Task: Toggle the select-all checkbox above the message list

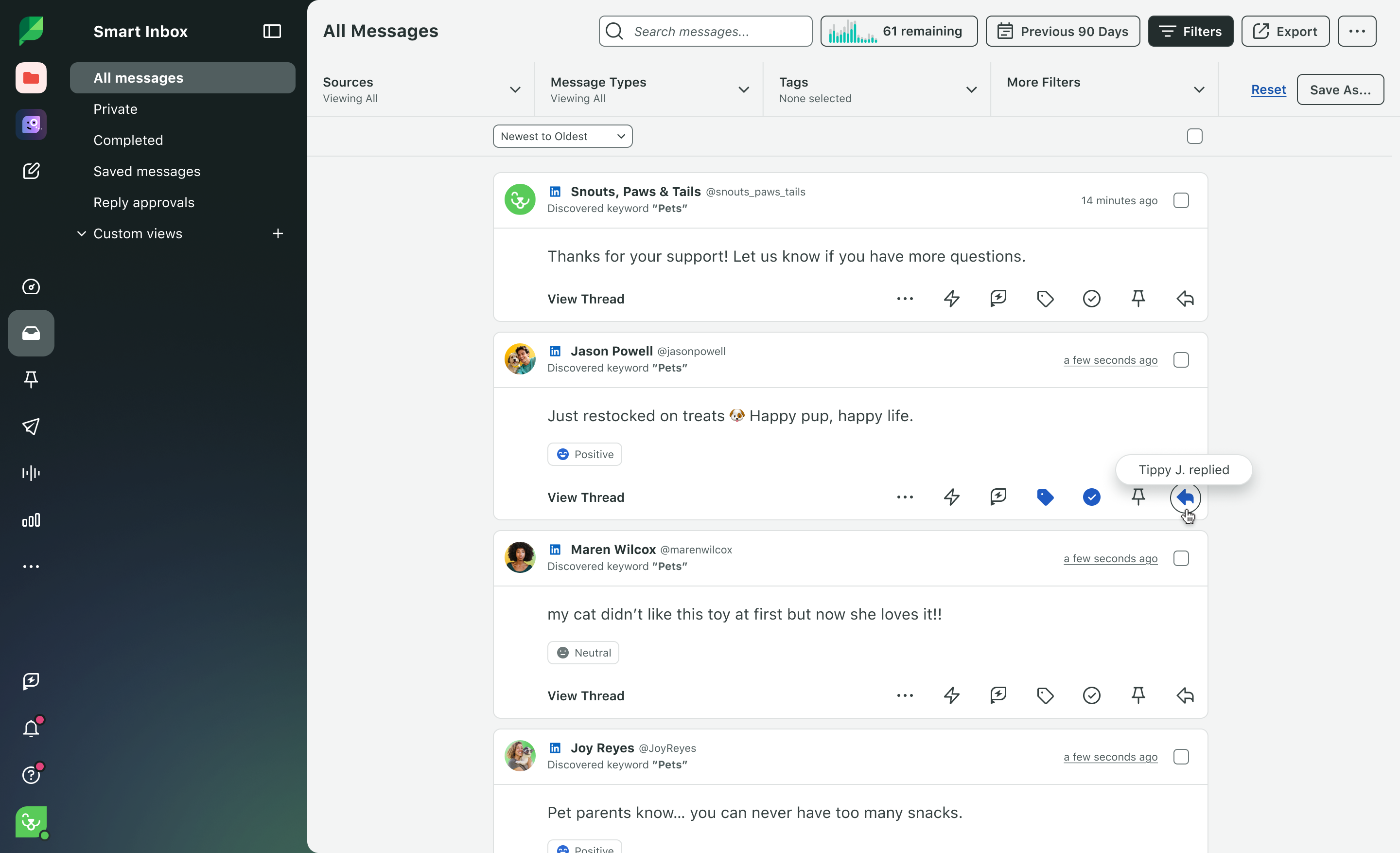Action: tap(1194, 136)
